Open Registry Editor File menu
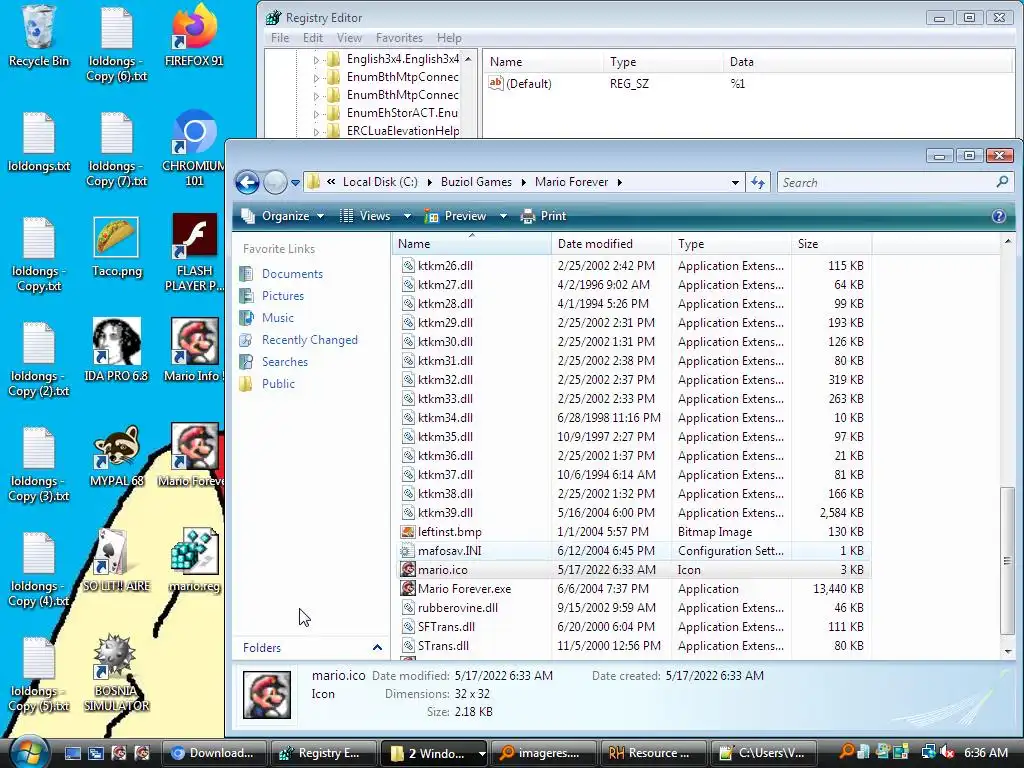The width and height of the screenshot is (1024, 768). (280, 38)
